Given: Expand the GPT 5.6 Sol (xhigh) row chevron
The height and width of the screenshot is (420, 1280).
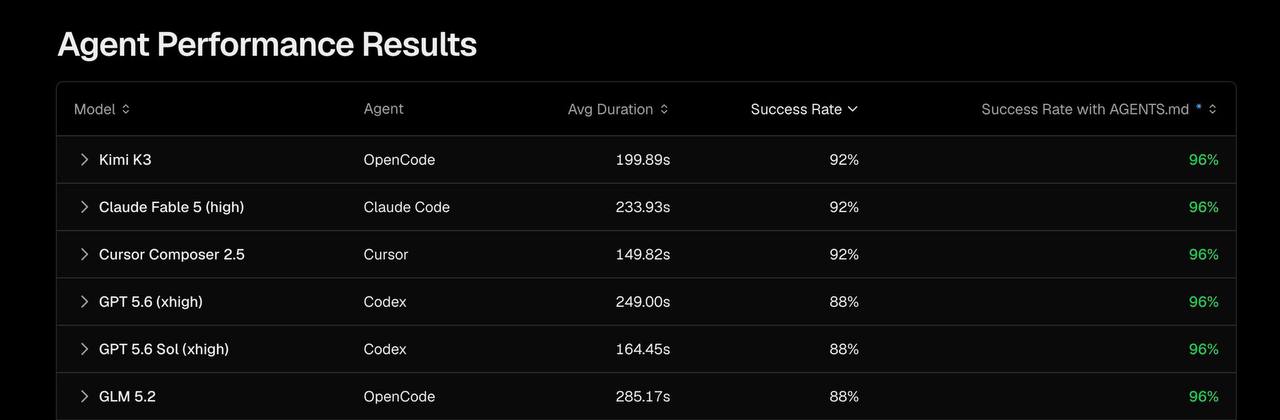Looking at the screenshot, I should [84, 349].
